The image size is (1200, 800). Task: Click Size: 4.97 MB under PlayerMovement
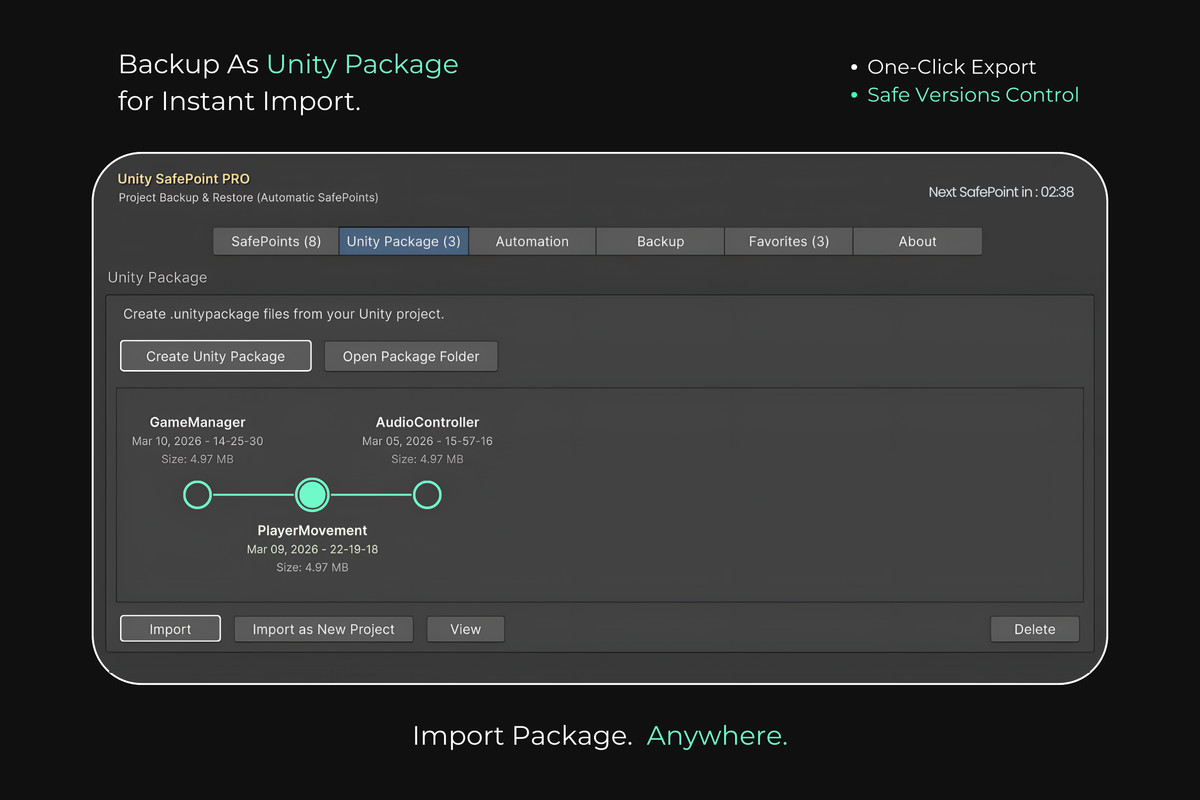313,567
